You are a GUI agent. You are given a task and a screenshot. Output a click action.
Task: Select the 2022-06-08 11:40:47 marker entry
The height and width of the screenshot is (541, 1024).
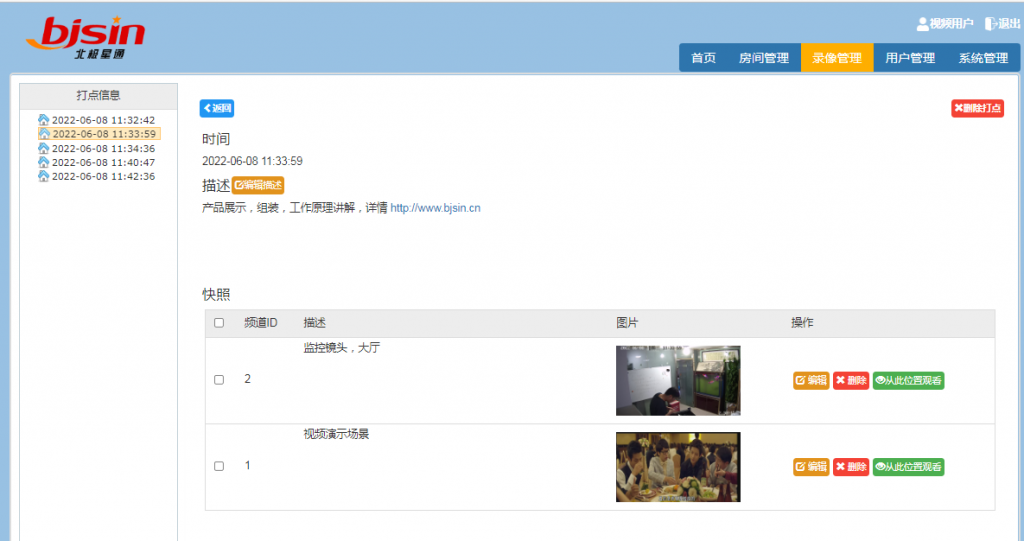coord(103,163)
